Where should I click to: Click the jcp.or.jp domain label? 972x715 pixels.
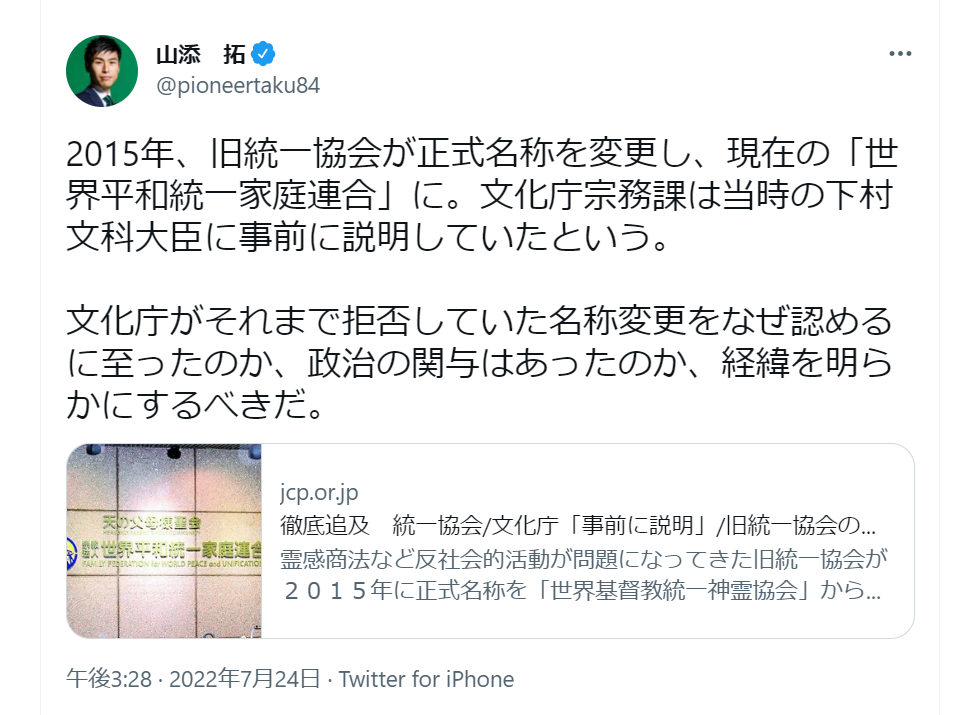point(319,493)
